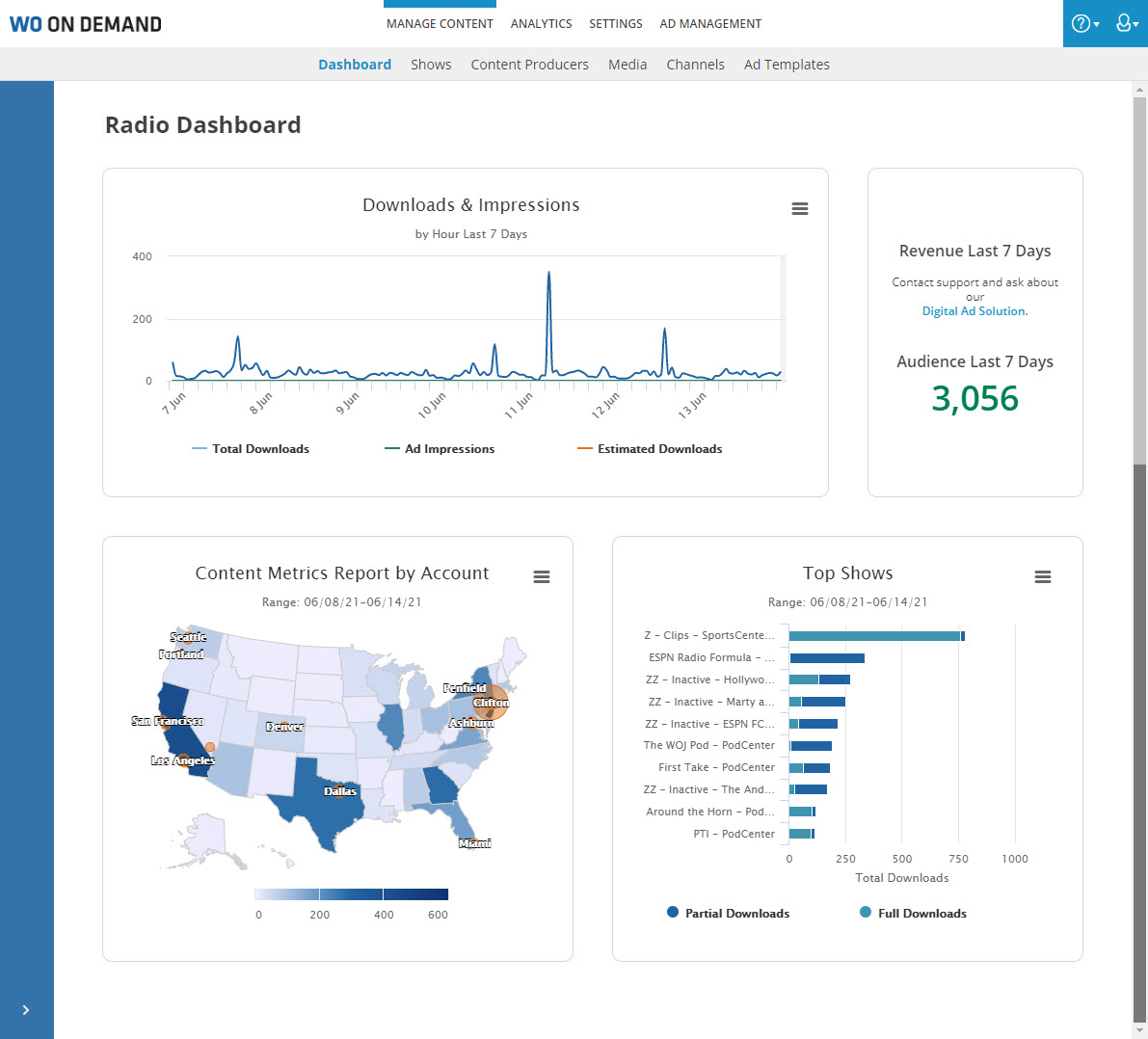Click the Clifton bubble marker on map
The image size is (1148, 1039).
coord(491,703)
